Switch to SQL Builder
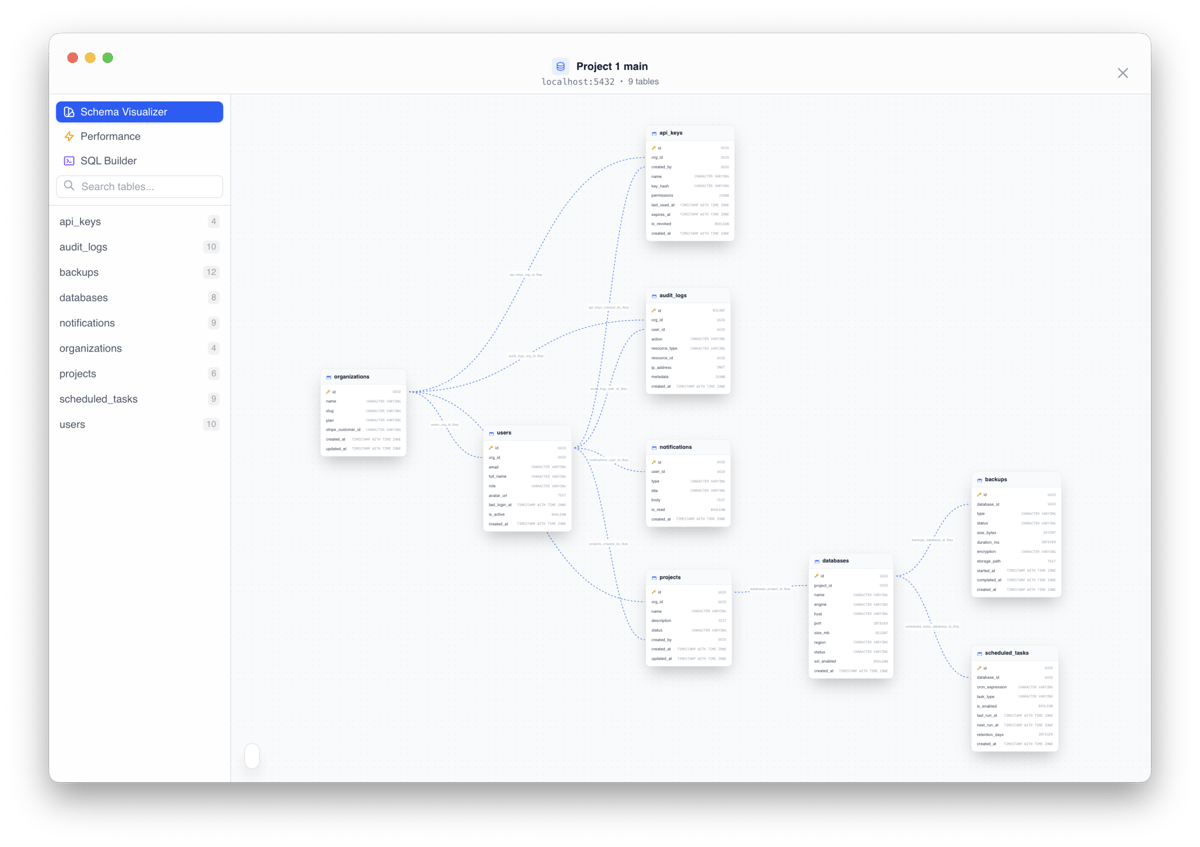 pos(108,161)
